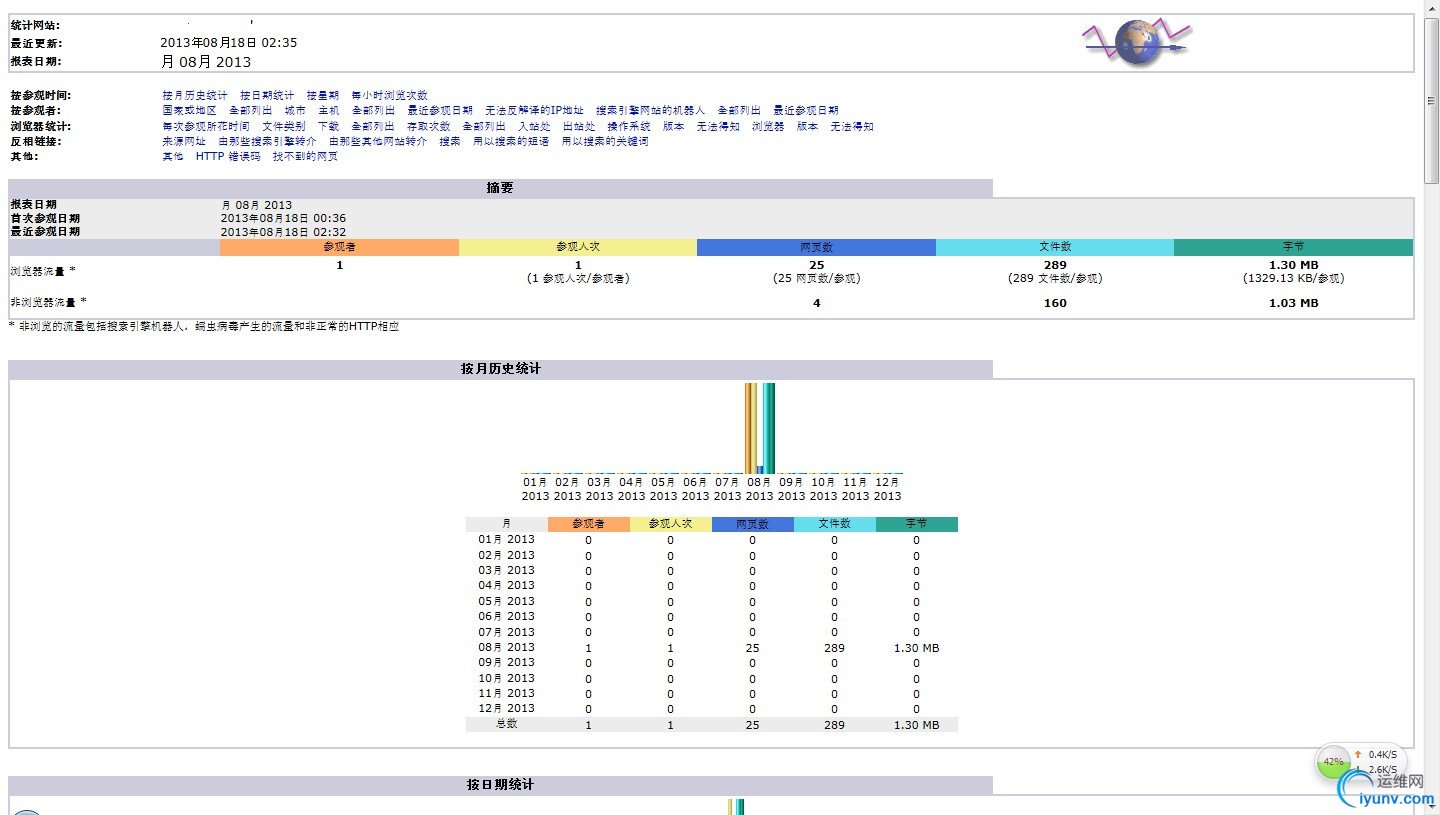Screen dimensions: 1440x815
Task: Click yellow 参观人次 header in summary table
Action: 578,247
